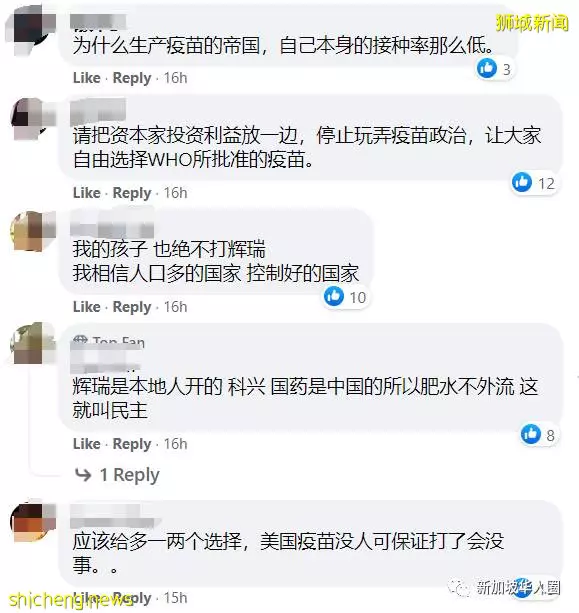Click the 15h timestamp of the last comment

tap(176, 598)
